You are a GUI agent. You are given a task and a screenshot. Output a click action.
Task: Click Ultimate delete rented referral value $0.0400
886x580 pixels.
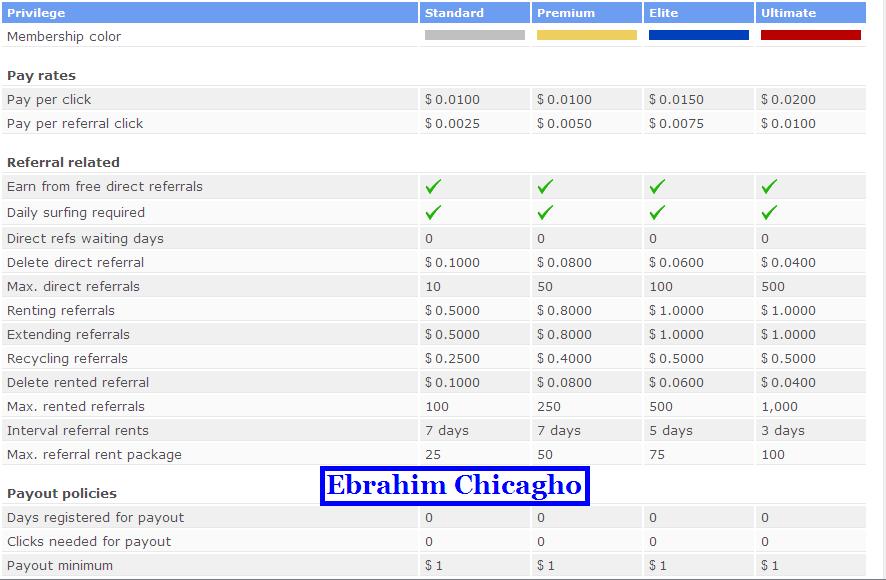tap(788, 383)
